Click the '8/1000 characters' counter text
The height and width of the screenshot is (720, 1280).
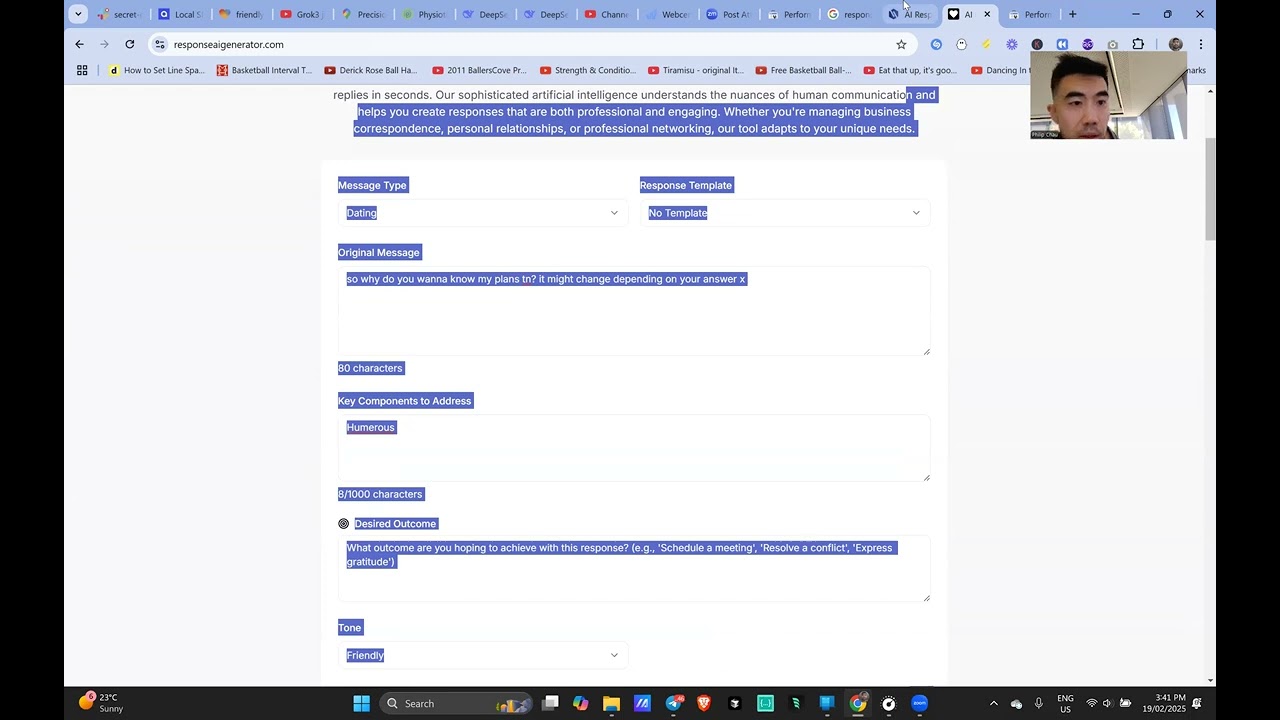tap(380, 494)
